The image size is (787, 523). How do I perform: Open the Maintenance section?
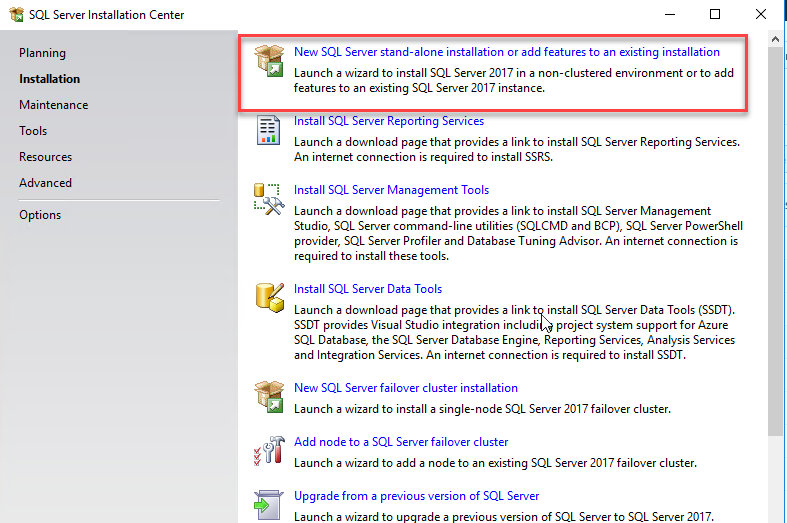point(54,105)
